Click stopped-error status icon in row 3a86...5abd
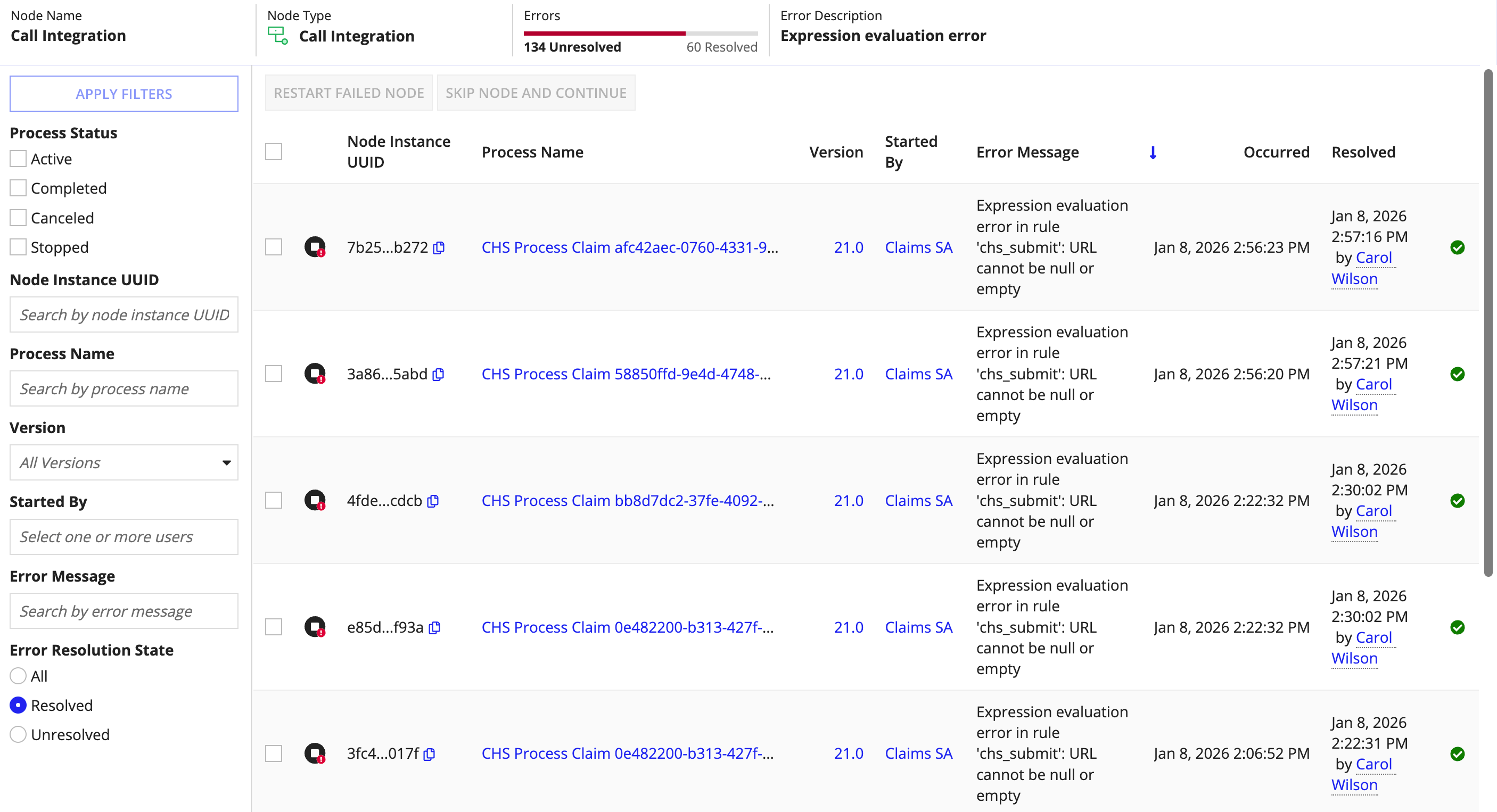The image size is (1497, 812). [x=315, y=374]
